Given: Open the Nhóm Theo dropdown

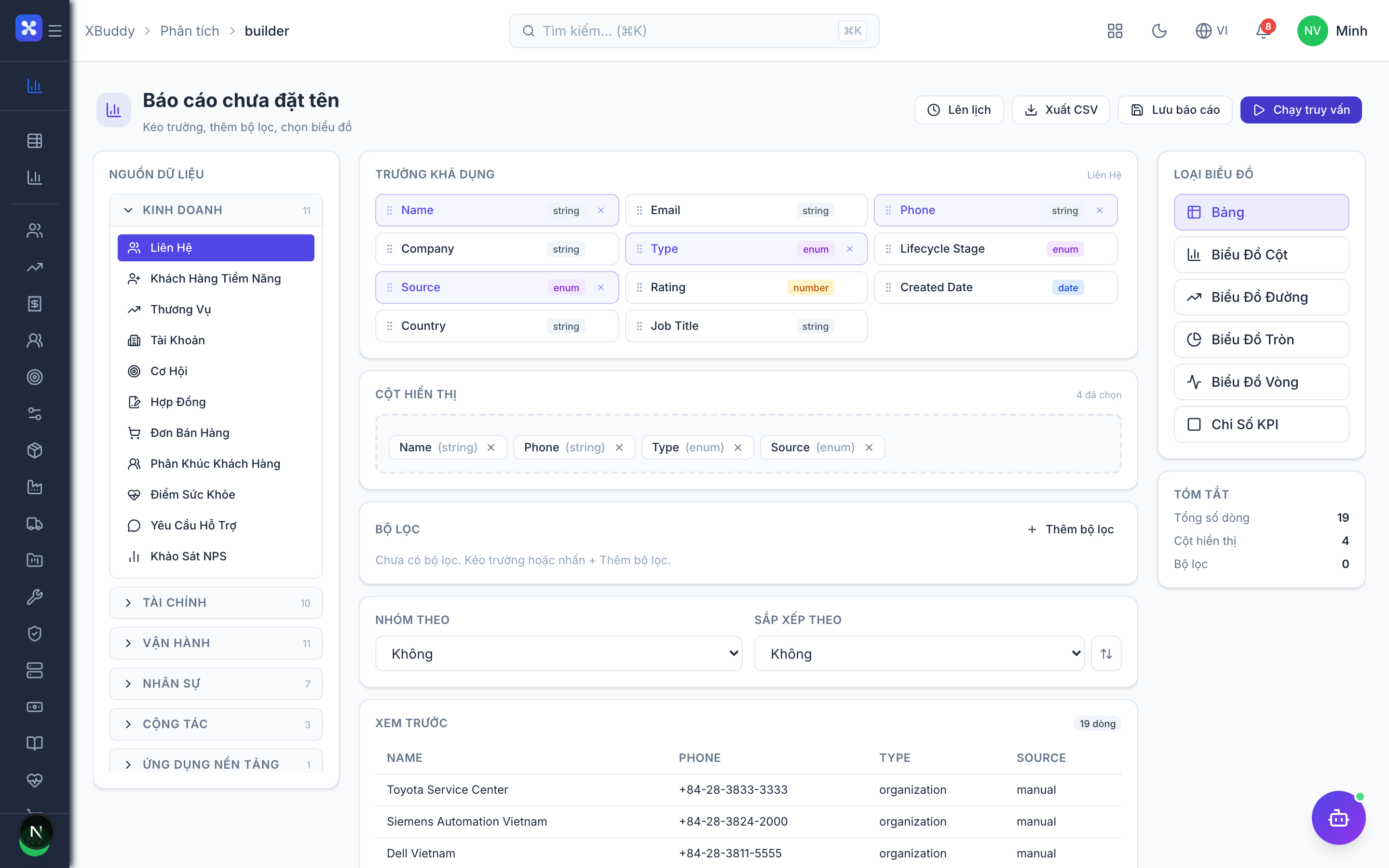Looking at the screenshot, I should (558, 653).
